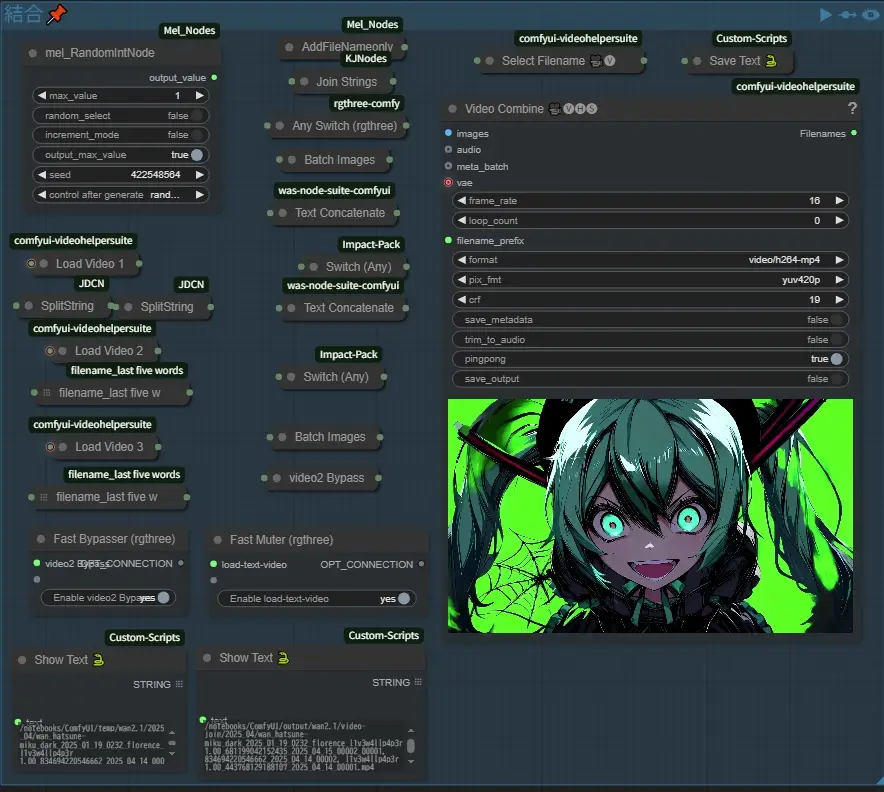Toggle increment_mode switch
The height and width of the screenshot is (792, 884).
click(197, 135)
